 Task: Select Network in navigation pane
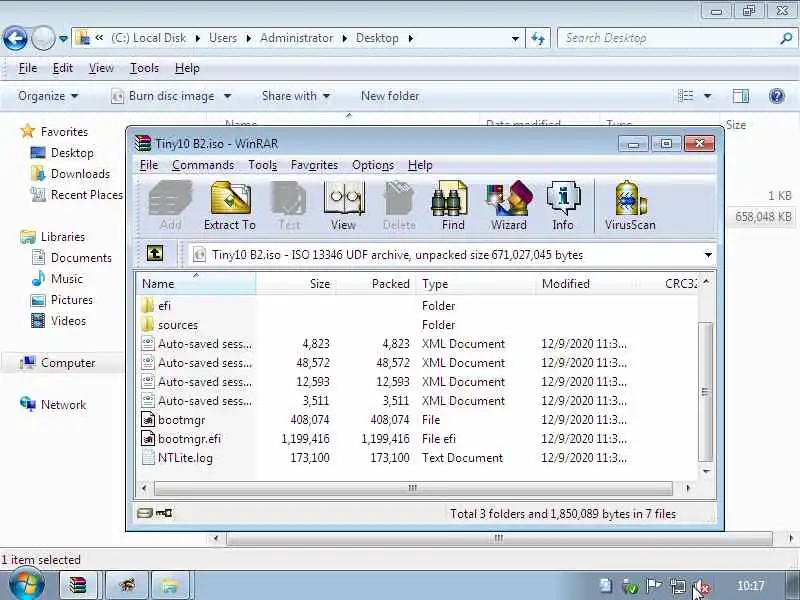tap(53, 405)
